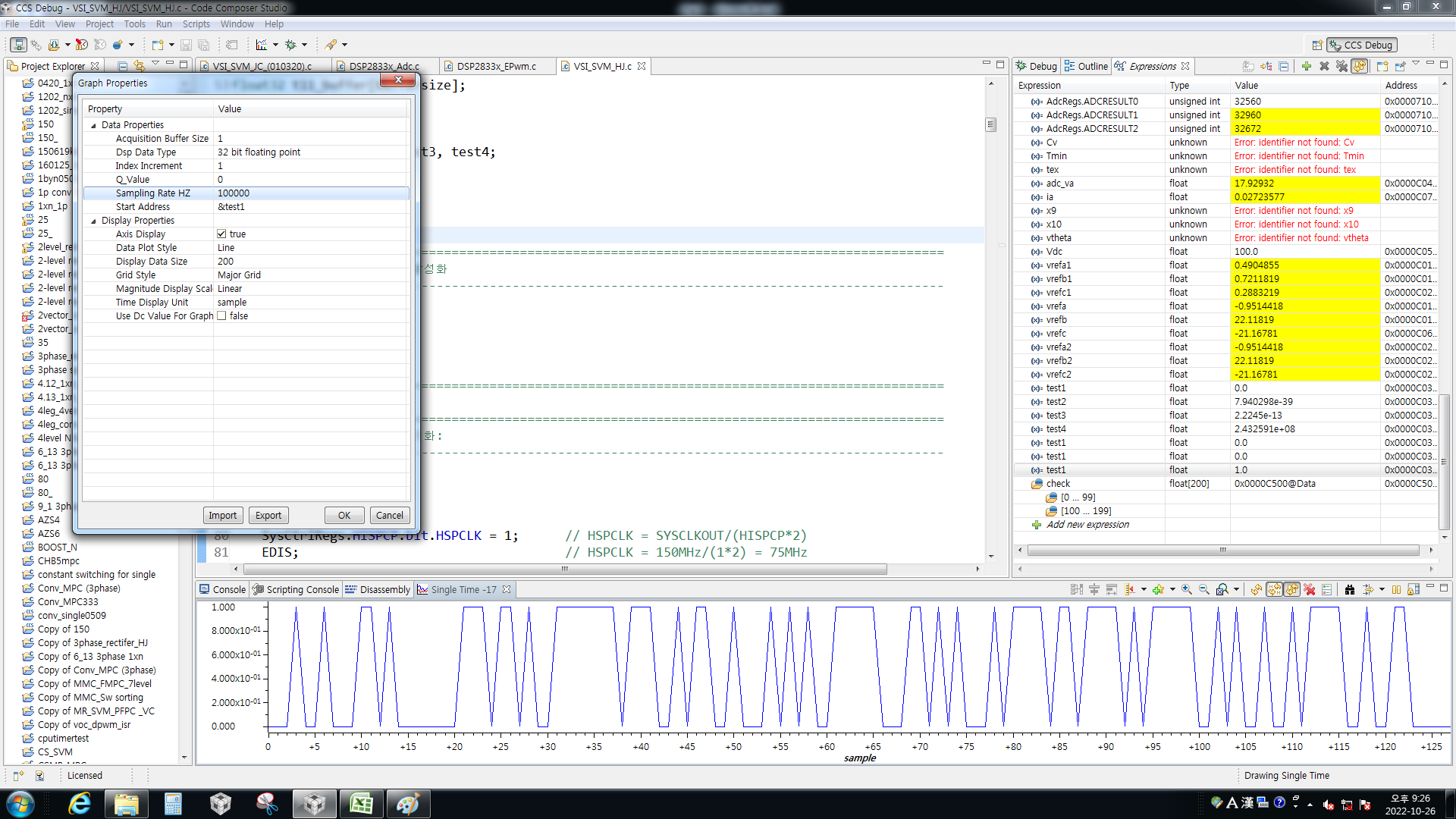Viewport: 1456px width, 819px height.
Task: Switch to the Outline tab
Action: coord(1086,66)
